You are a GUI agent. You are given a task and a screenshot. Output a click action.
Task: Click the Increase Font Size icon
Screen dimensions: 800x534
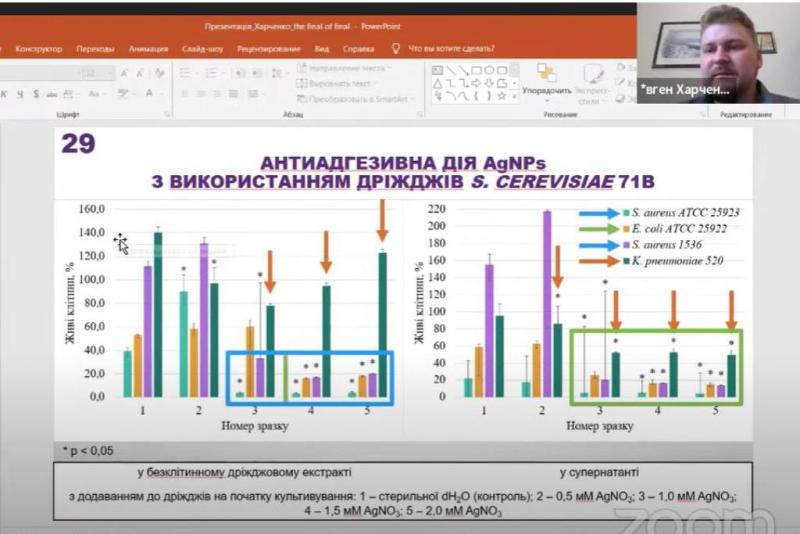point(124,73)
